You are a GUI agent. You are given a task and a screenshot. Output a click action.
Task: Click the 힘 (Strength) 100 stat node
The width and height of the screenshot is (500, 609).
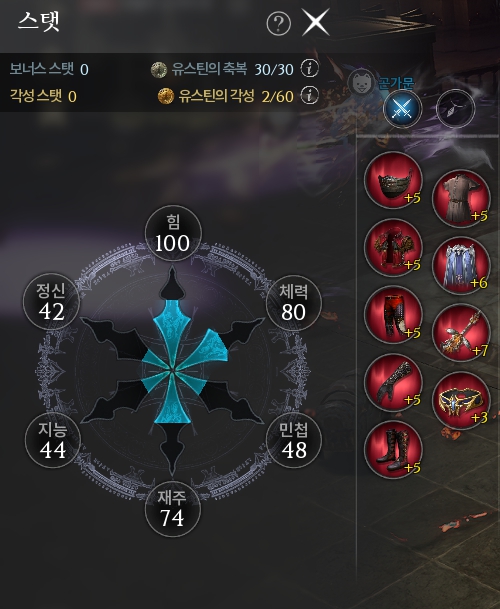[173, 233]
